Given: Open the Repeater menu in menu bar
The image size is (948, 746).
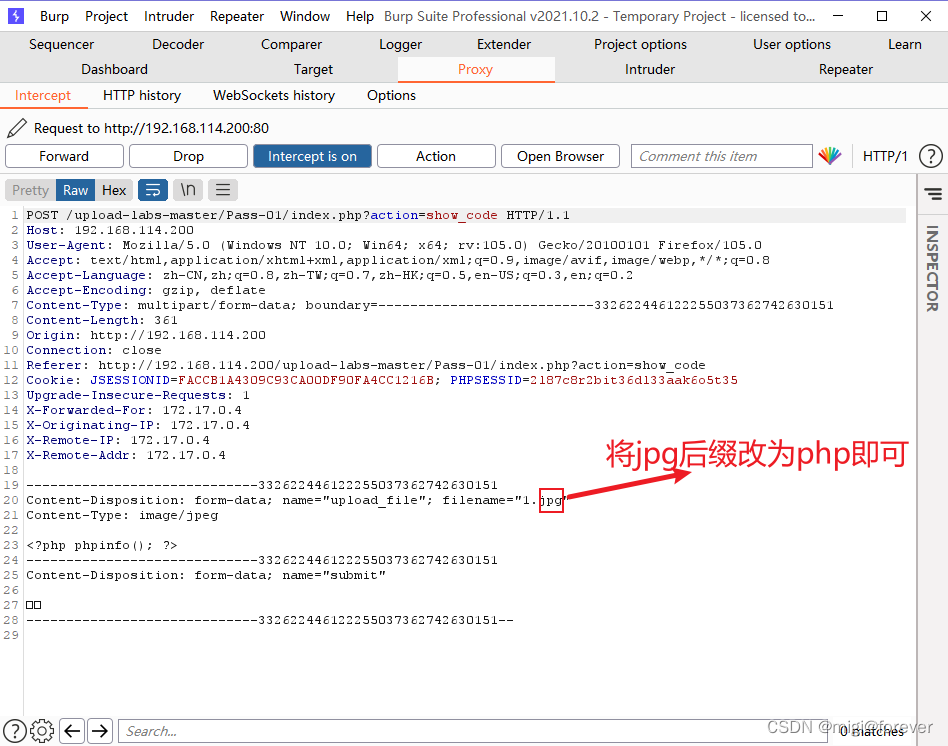Looking at the screenshot, I should (237, 16).
